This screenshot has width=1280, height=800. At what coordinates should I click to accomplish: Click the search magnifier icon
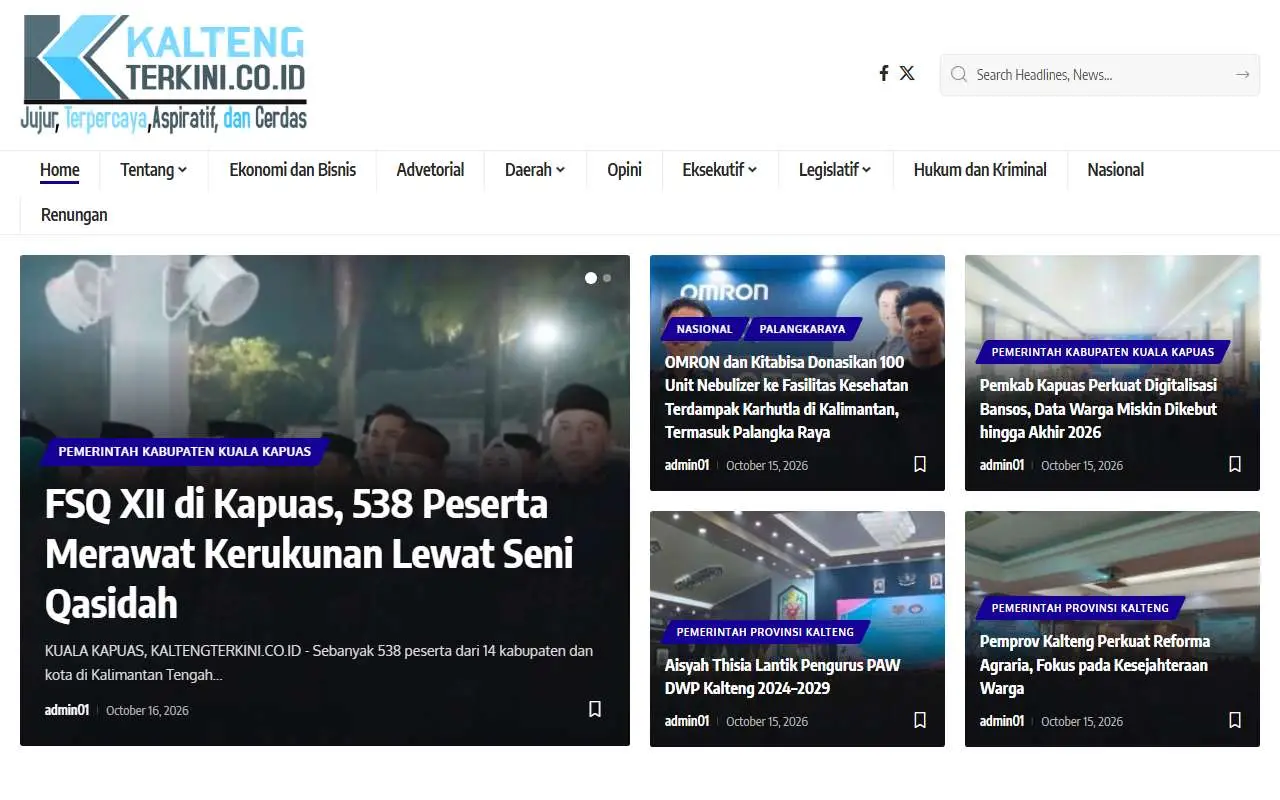(x=959, y=74)
